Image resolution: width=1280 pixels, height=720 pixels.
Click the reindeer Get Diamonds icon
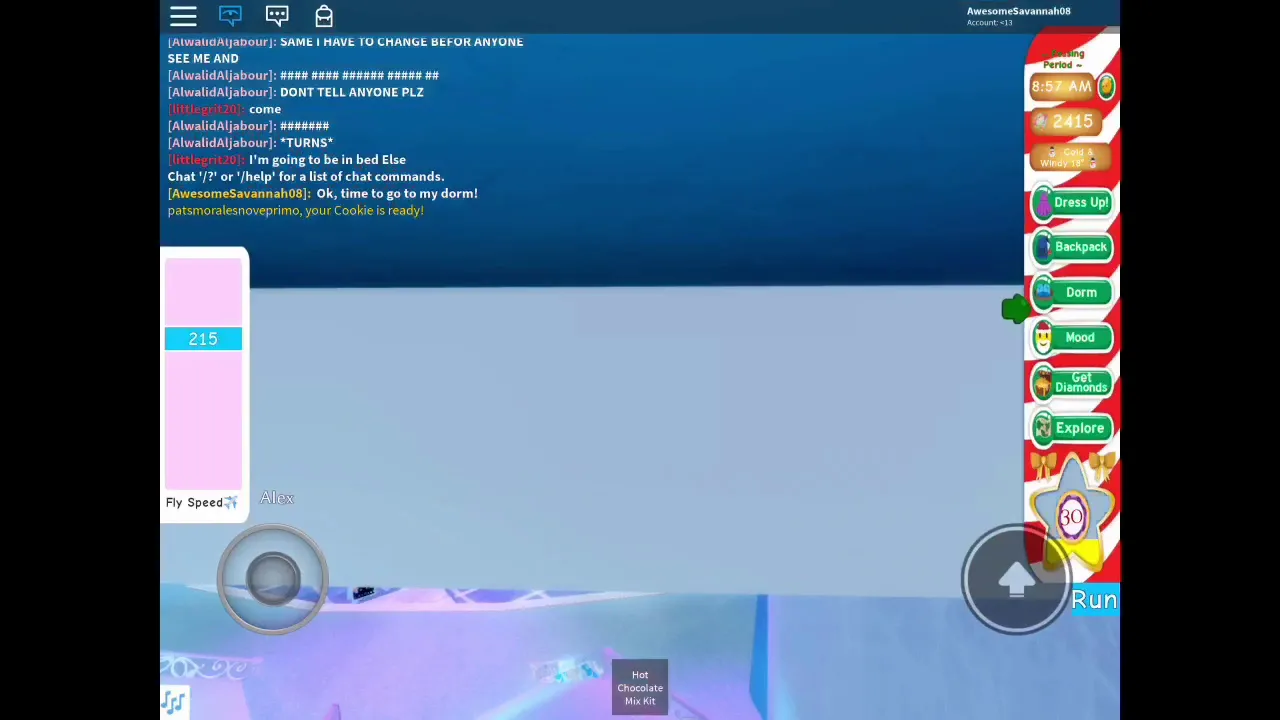(1043, 383)
